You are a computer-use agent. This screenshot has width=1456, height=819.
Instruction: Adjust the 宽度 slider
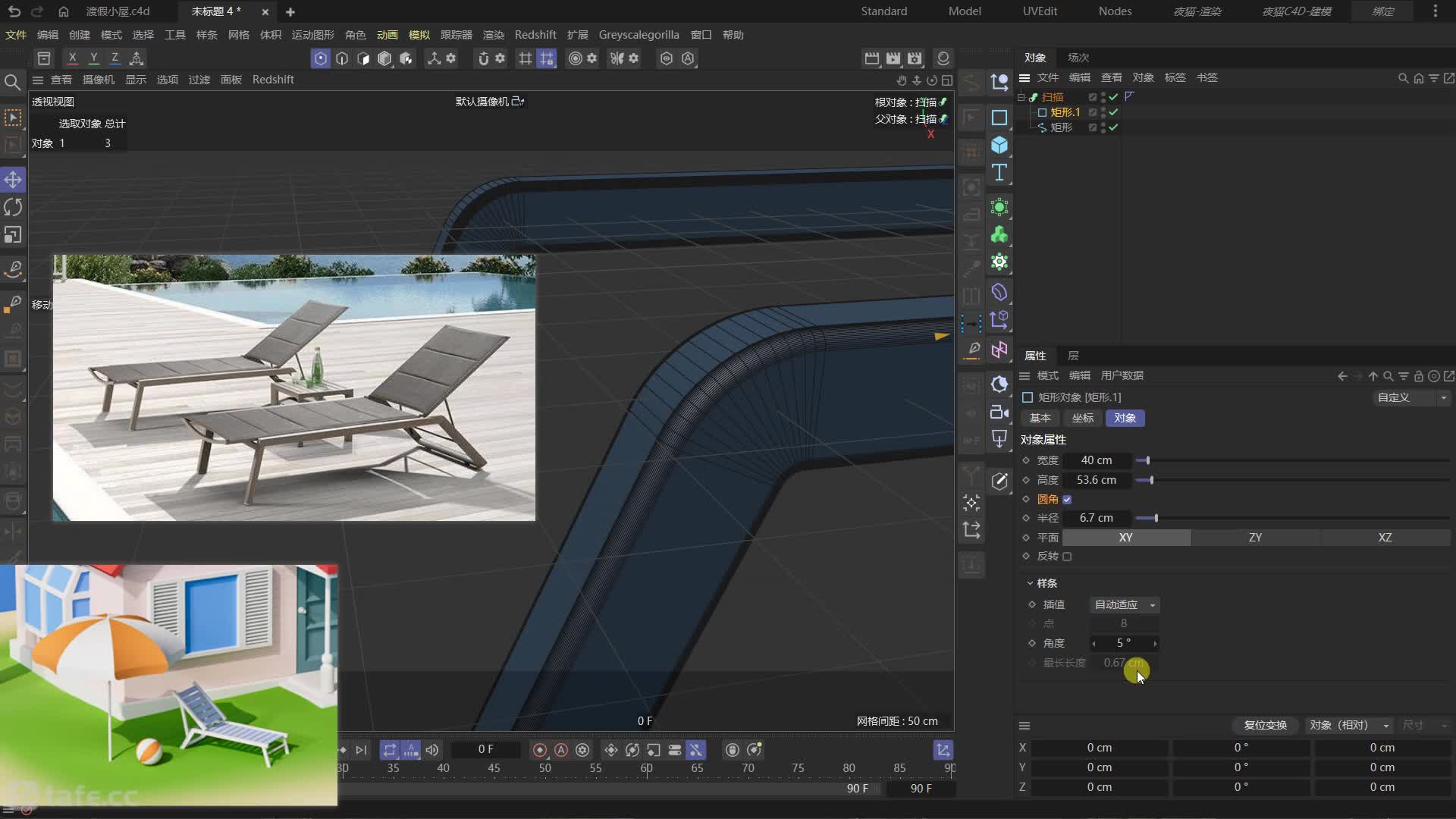pyautogui.click(x=1293, y=460)
